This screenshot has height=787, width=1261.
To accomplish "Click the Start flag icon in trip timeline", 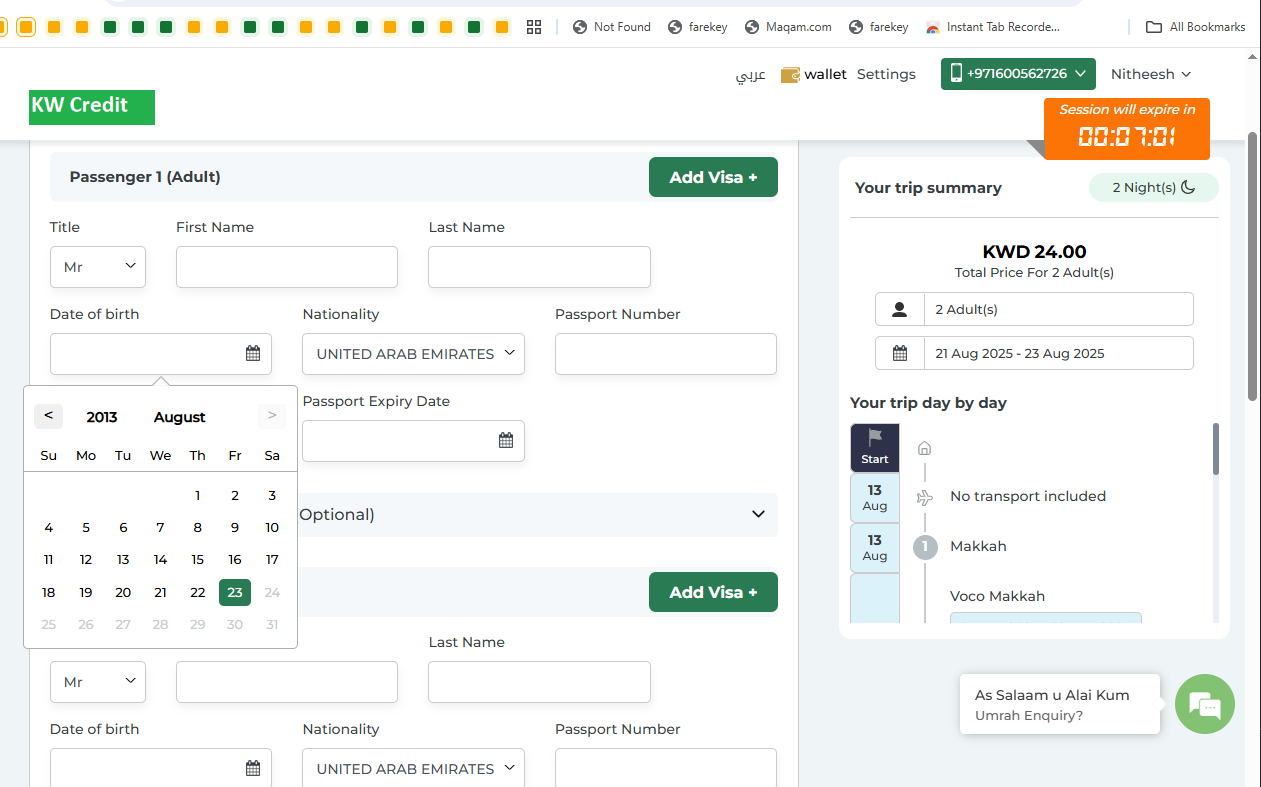I will (875, 437).
